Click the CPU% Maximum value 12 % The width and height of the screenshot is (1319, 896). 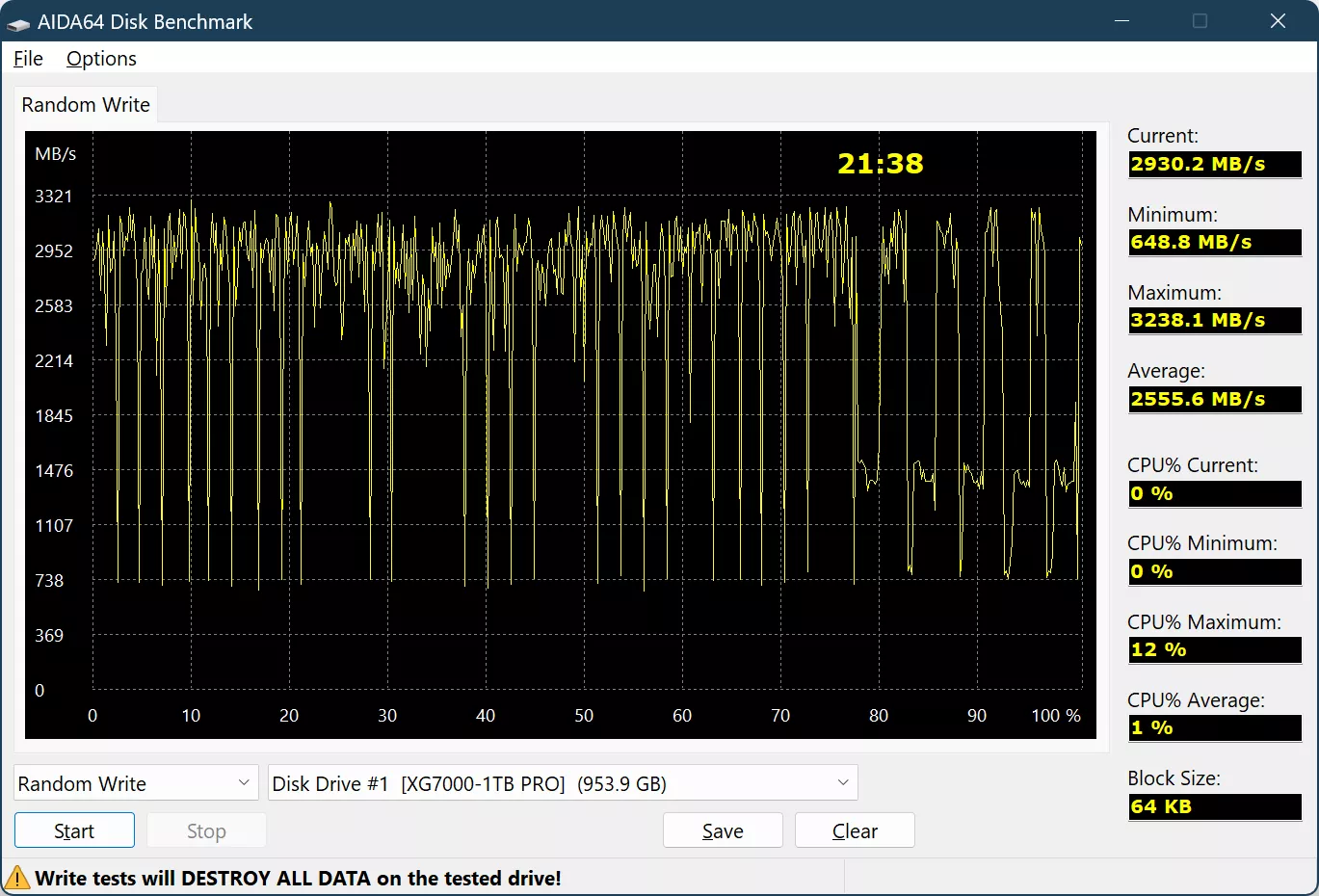click(1214, 649)
